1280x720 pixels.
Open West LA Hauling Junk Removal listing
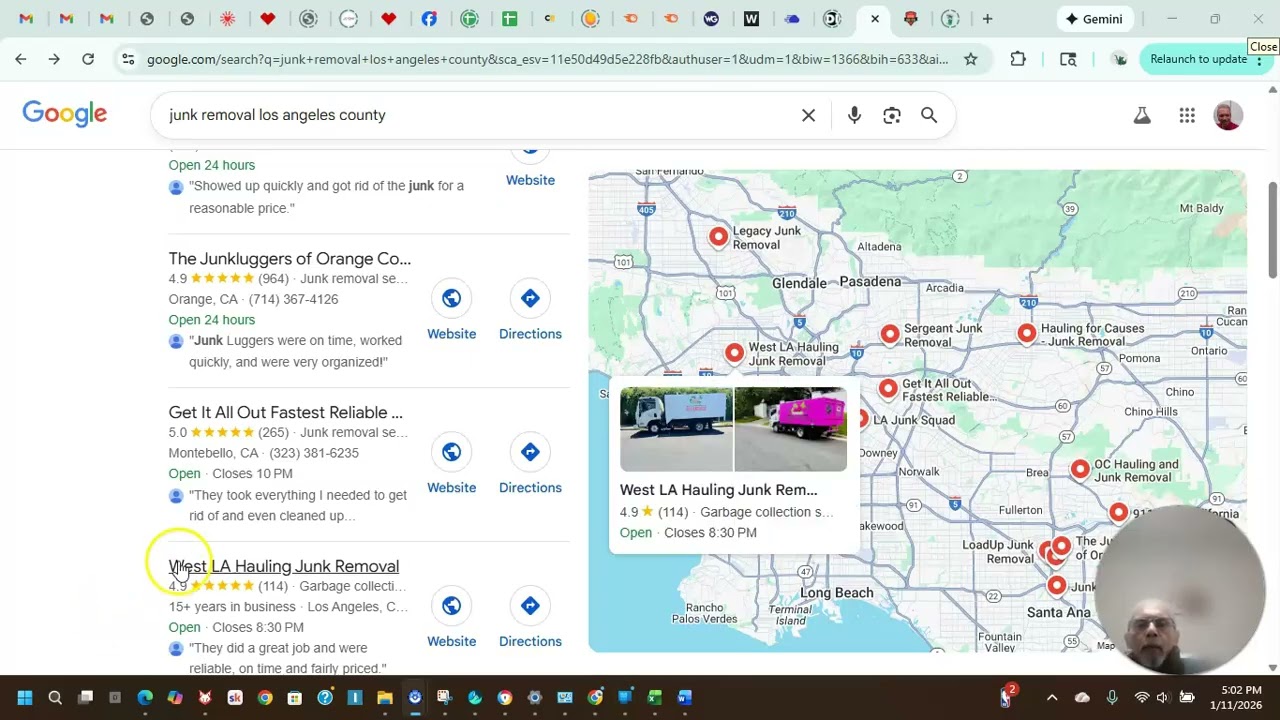[284, 566]
